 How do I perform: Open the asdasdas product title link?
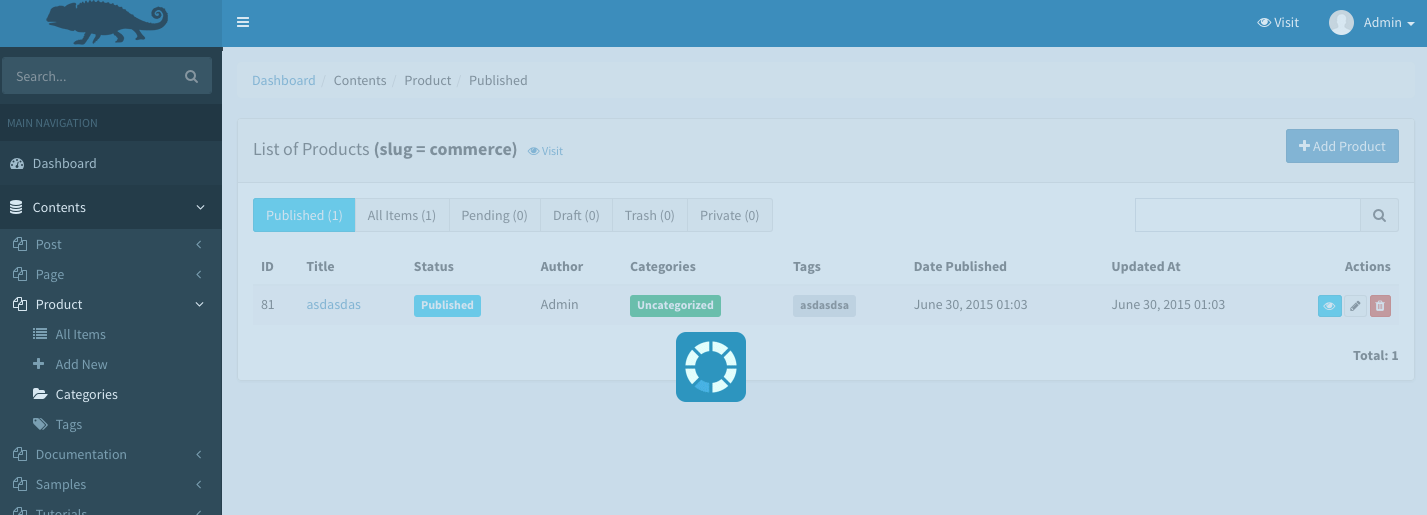(x=333, y=304)
